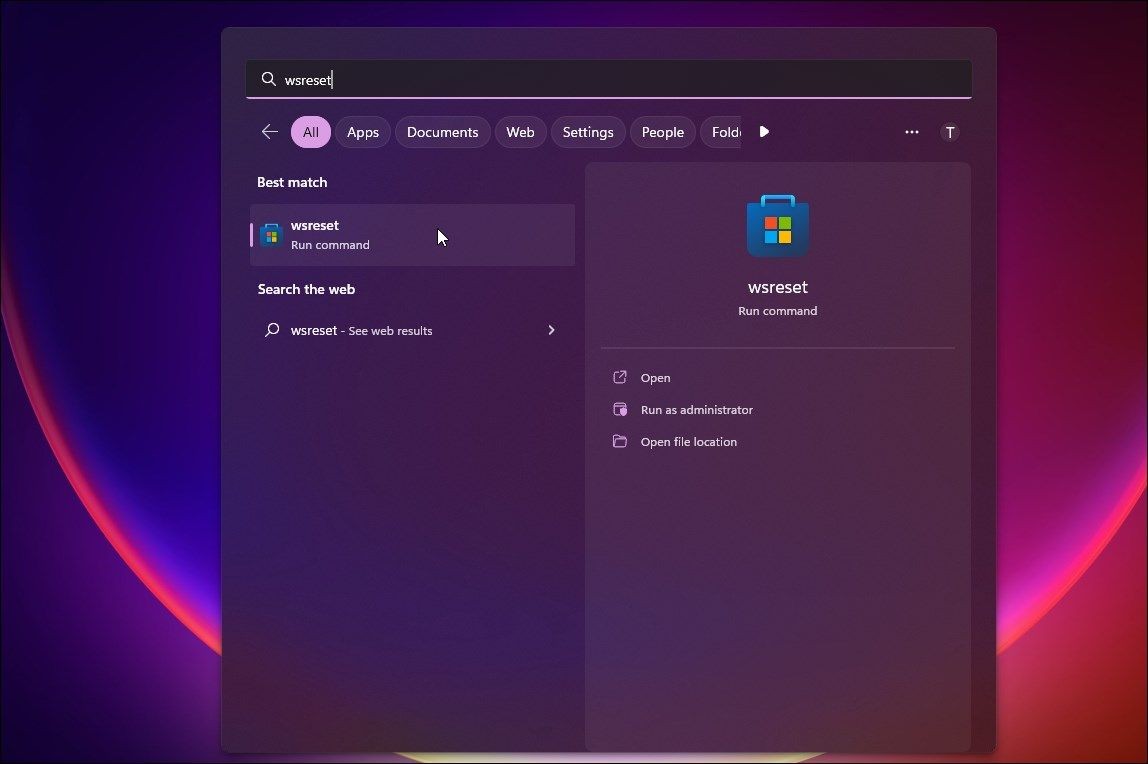Image resolution: width=1148 pixels, height=764 pixels.
Task: Click the small wsreset Store icon in results
Action: (x=272, y=235)
